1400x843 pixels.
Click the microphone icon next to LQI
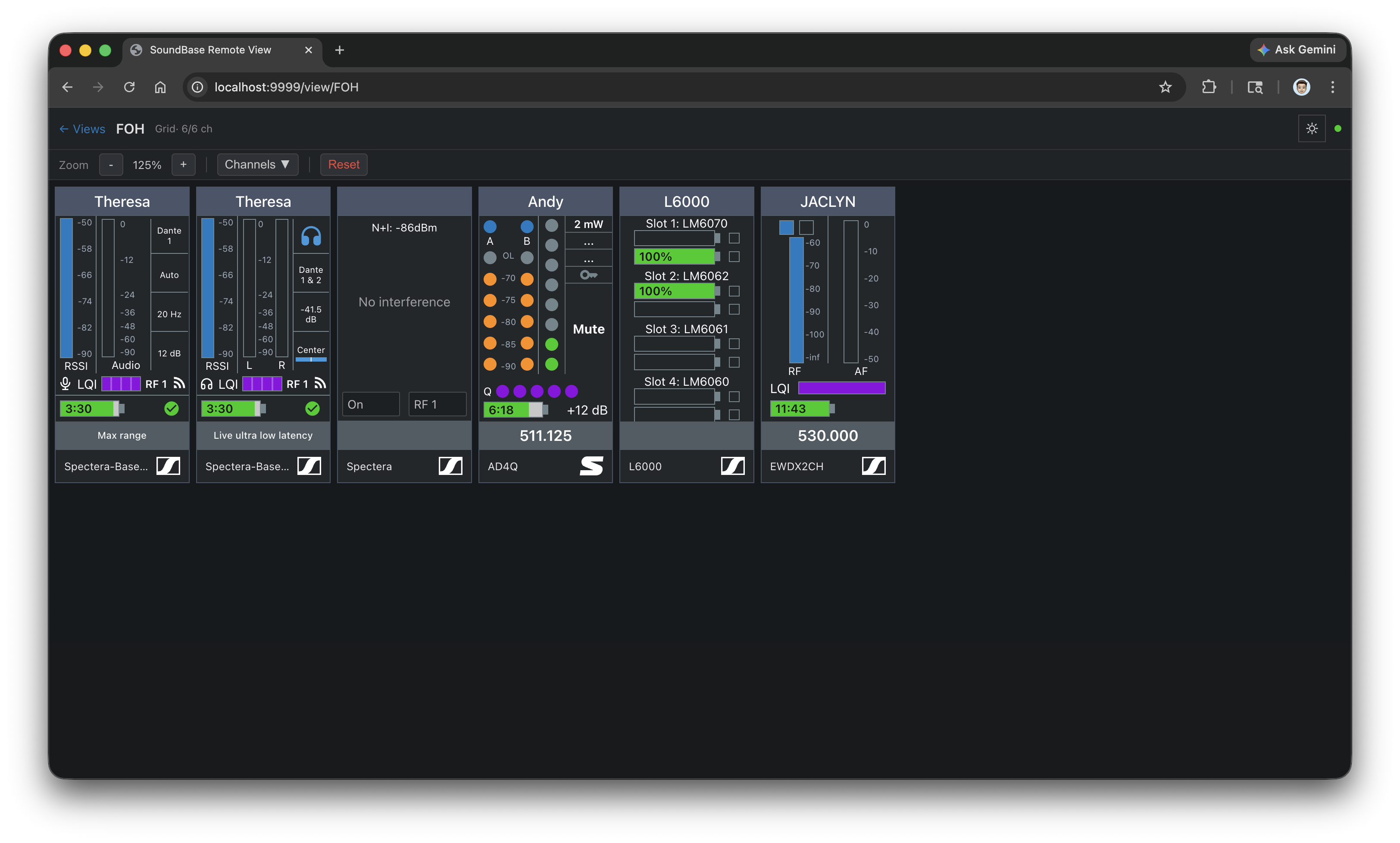(66, 384)
